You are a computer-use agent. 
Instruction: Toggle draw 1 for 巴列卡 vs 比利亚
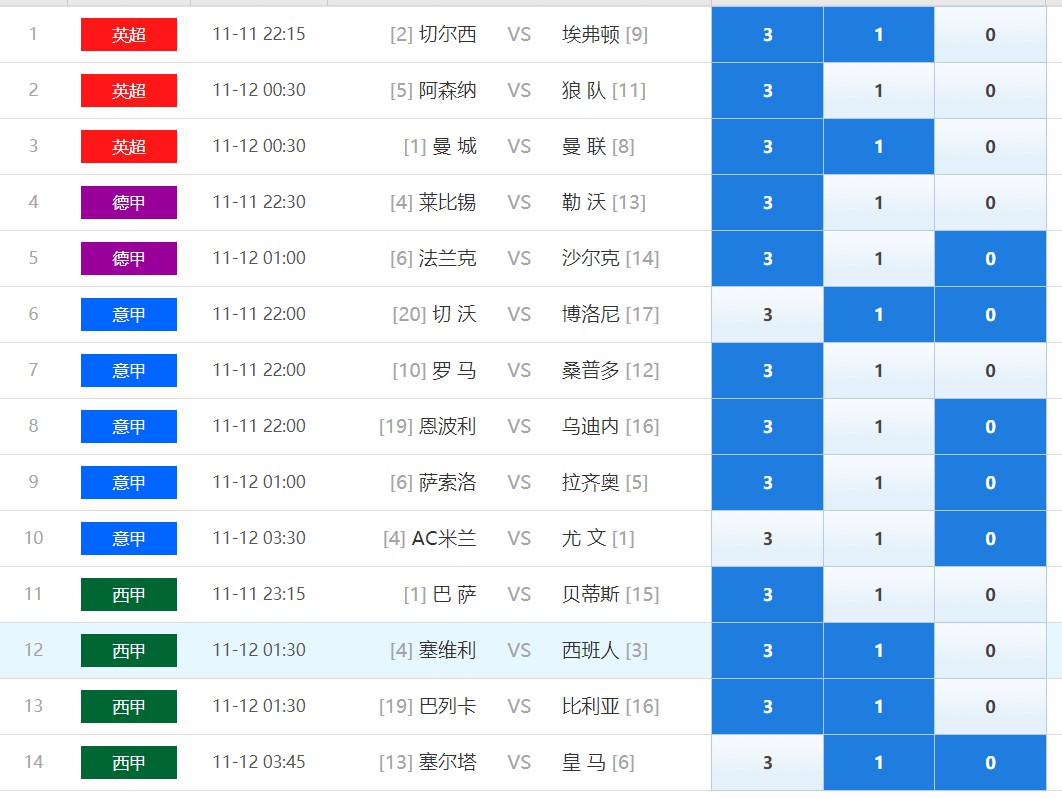(x=878, y=706)
